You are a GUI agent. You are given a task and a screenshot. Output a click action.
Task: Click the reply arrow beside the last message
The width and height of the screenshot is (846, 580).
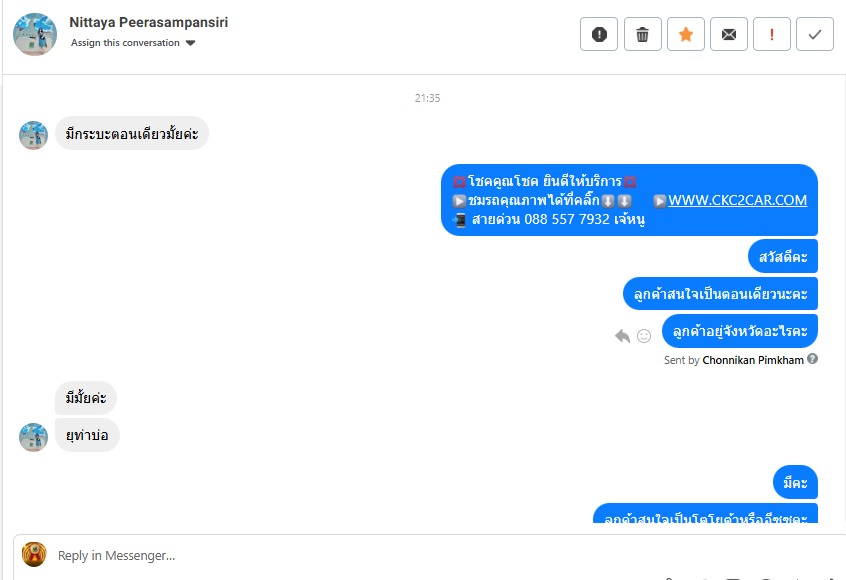[x=623, y=336]
